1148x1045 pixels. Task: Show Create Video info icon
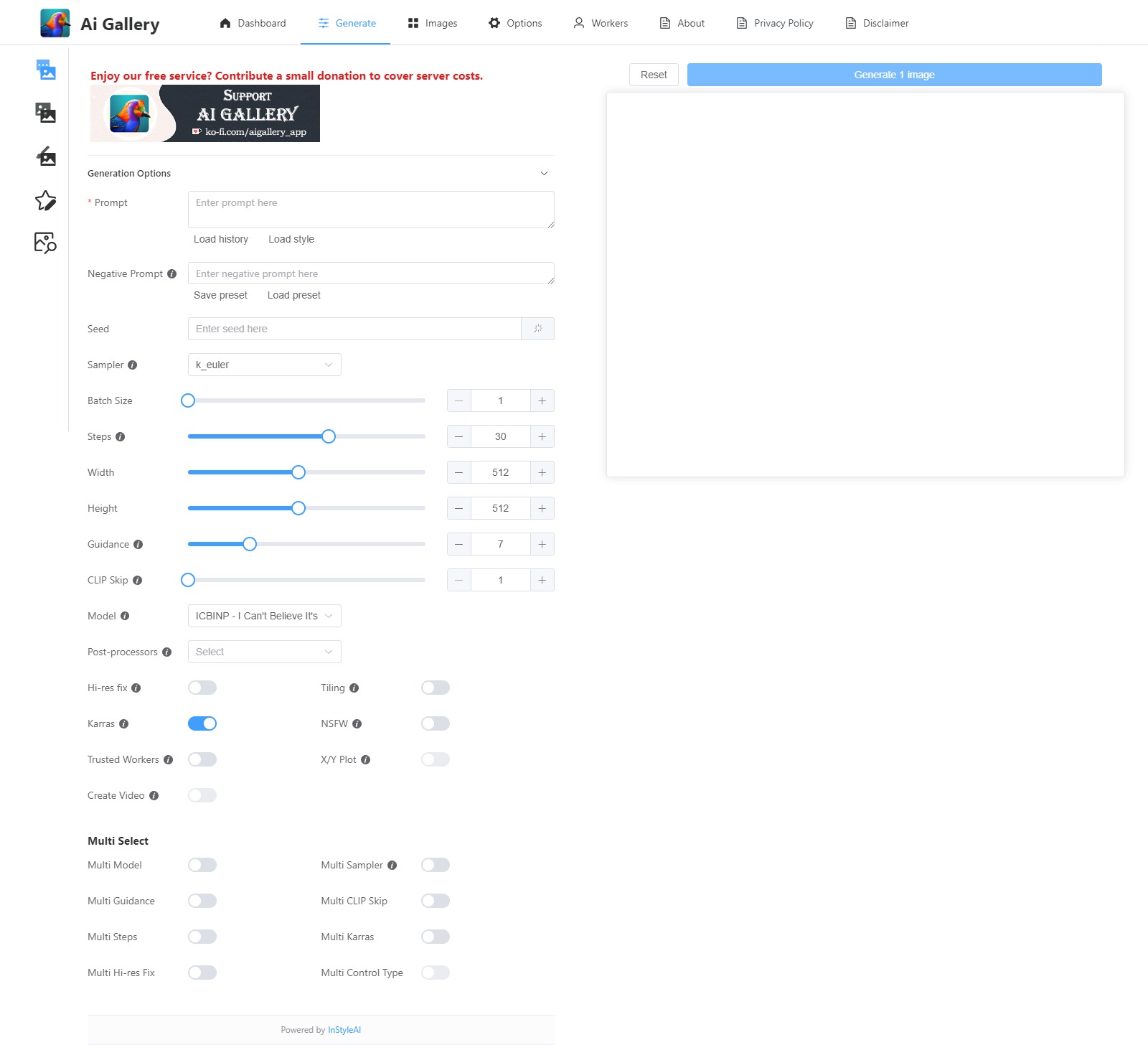[x=154, y=795]
